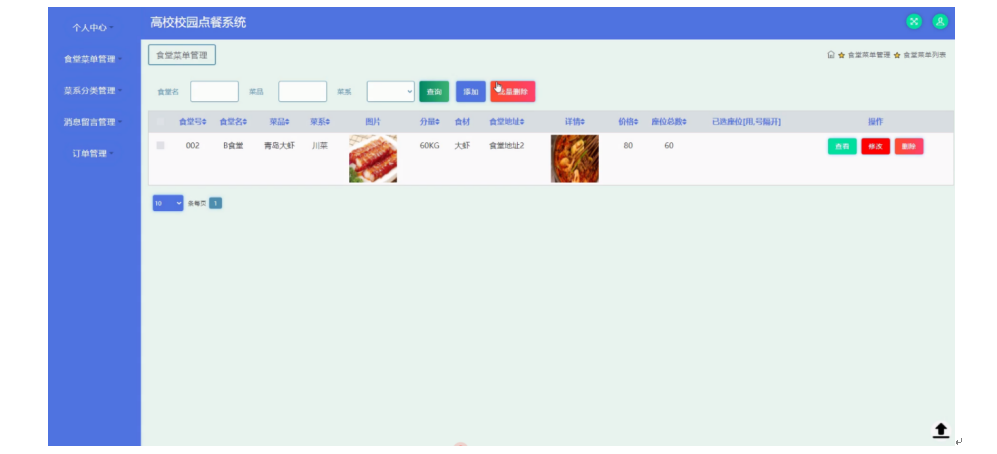Image resolution: width=997 pixels, height=454 pixels.
Task: Sort by 食堂地址 column header
Action: [x=507, y=121]
